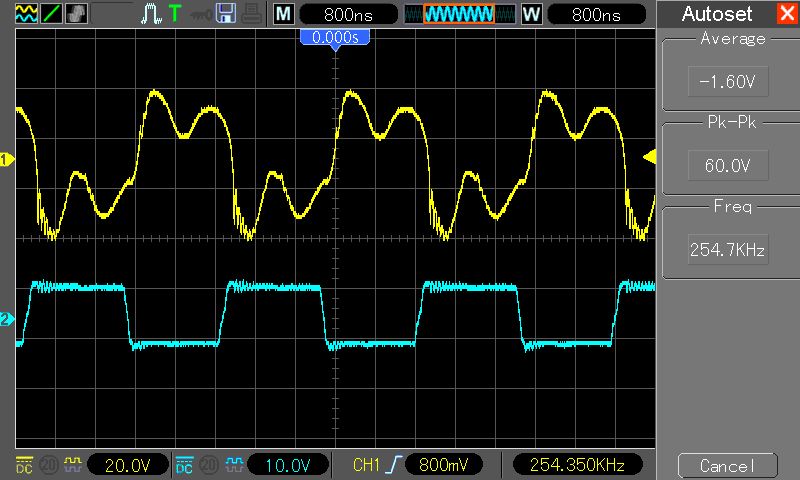Click the CH2 10.0V vertical scale readout
The width and height of the screenshot is (800, 480).
pos(287,465)
